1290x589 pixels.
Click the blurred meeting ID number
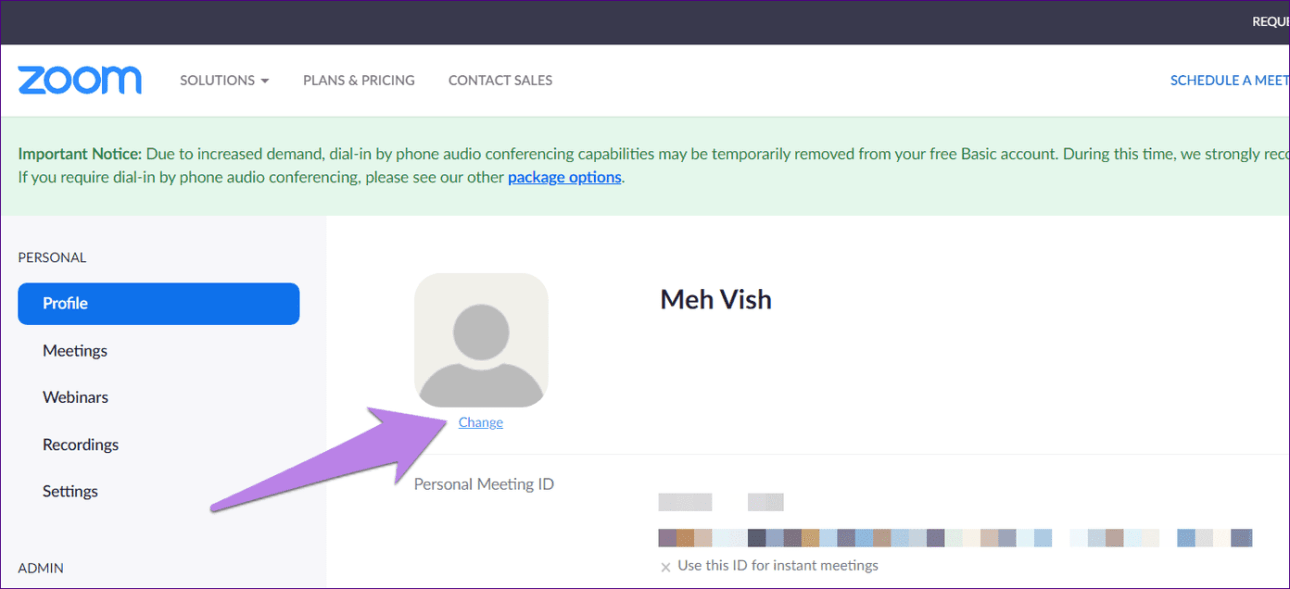(x=720, y=502)
